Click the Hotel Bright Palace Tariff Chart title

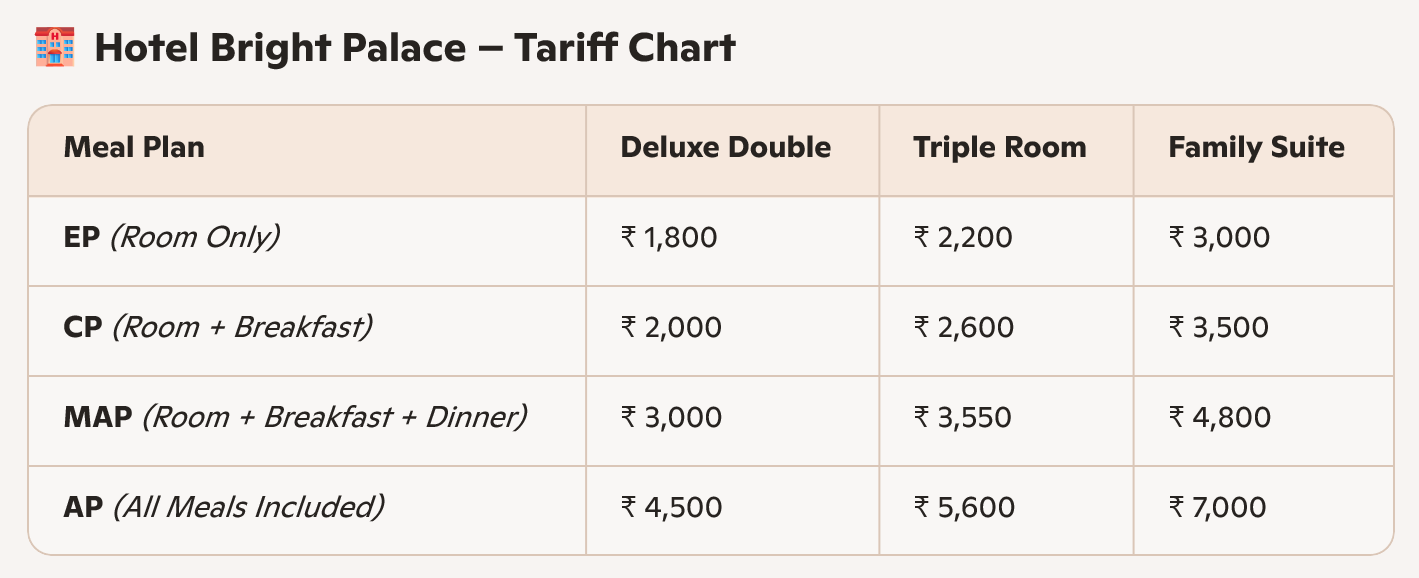pyautogui.click(x=415, y=48)
